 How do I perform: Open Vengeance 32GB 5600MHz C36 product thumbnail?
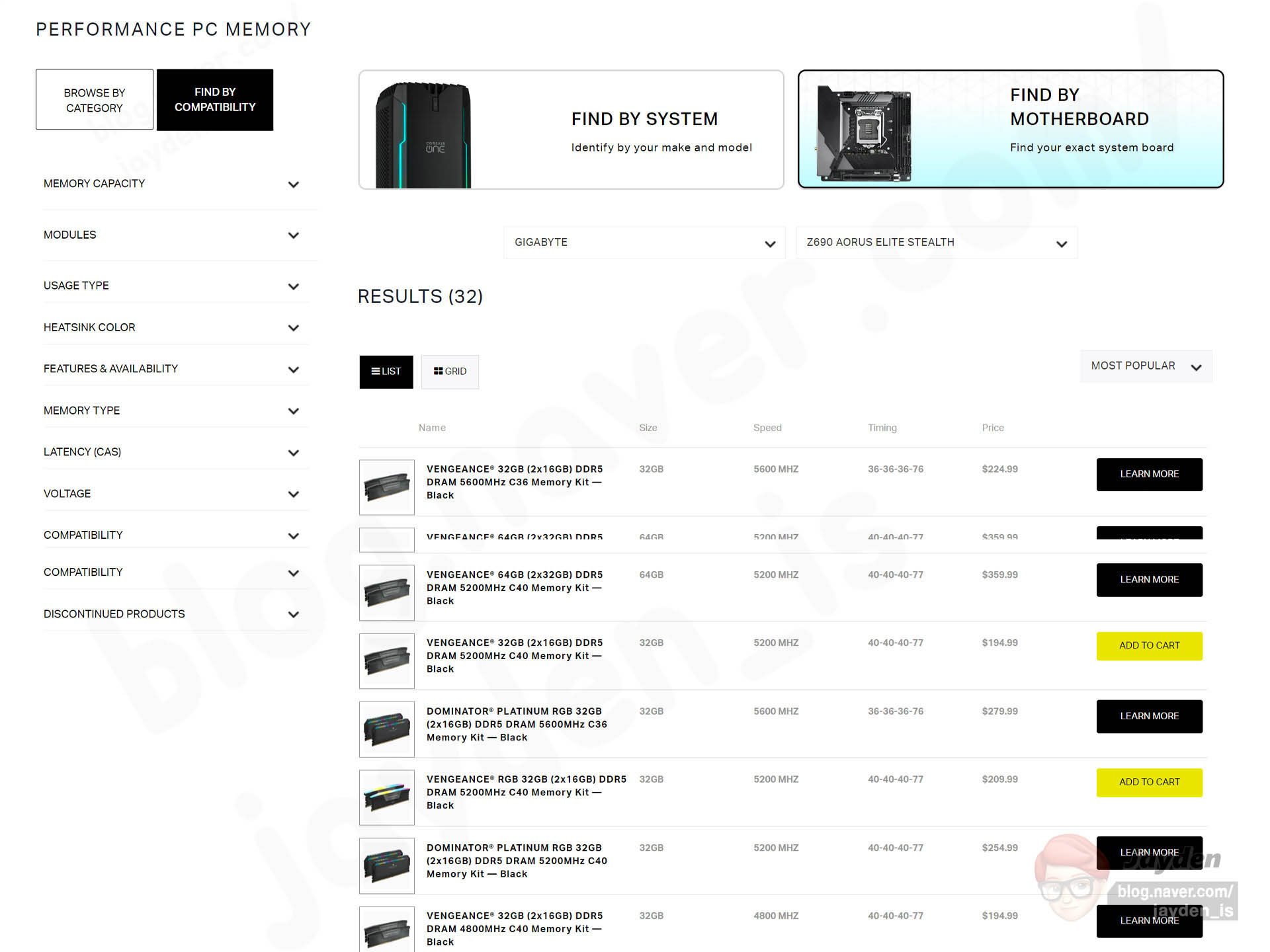(387, 487)
